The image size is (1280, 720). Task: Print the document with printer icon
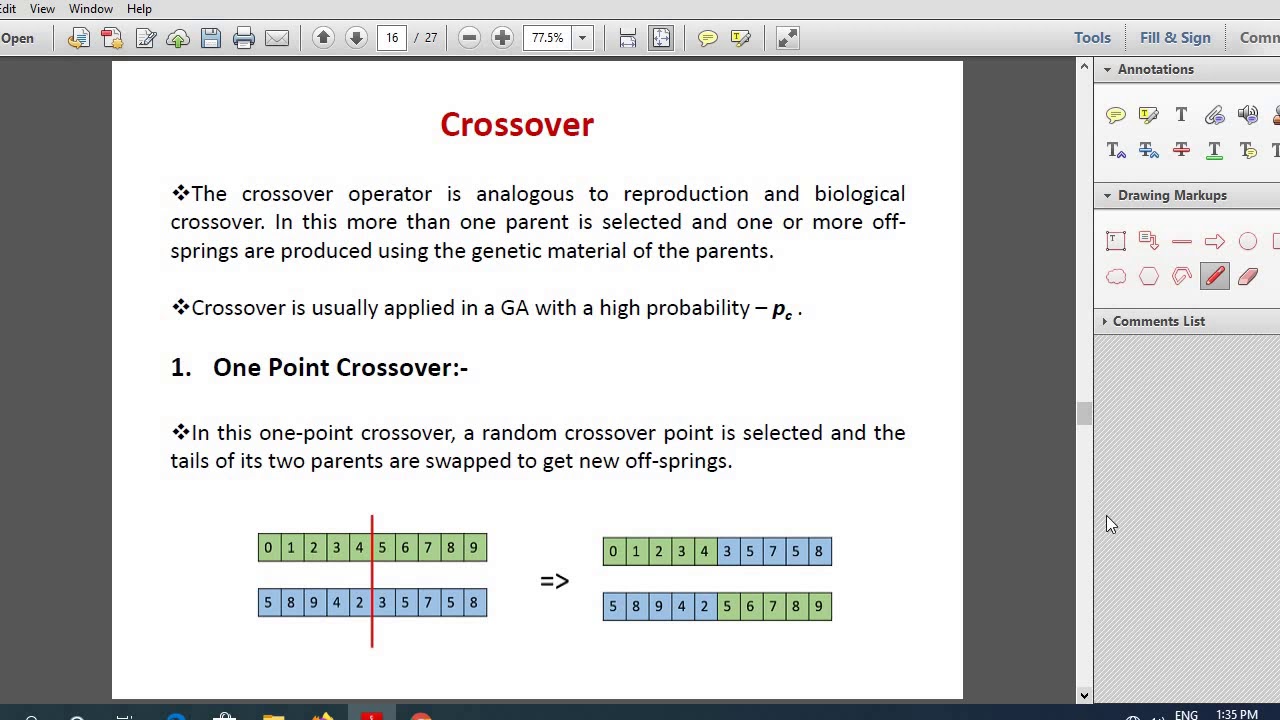tap(244, 38)
